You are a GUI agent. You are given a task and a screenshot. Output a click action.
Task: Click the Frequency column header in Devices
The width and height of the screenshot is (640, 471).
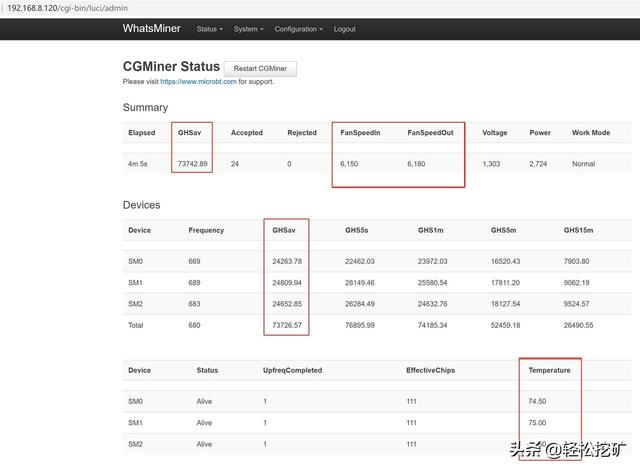pyautogui.click(x=206, y=230)
